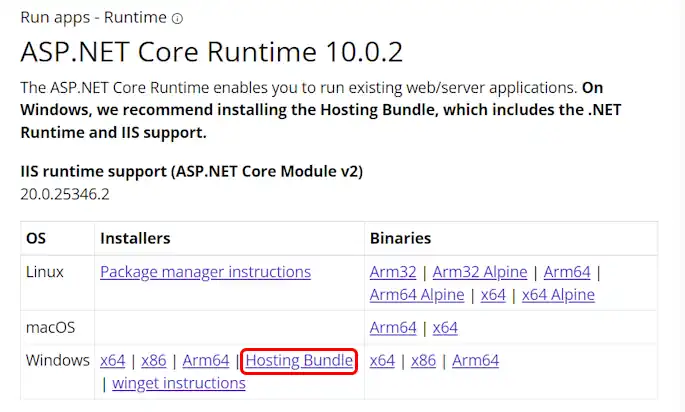
Task: Click Linux Arm64 binary link
Action: tap(567, 271)
